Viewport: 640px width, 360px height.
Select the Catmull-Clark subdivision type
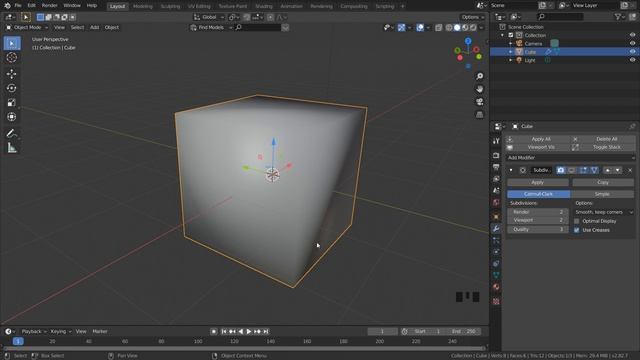(x=539, y=194)
